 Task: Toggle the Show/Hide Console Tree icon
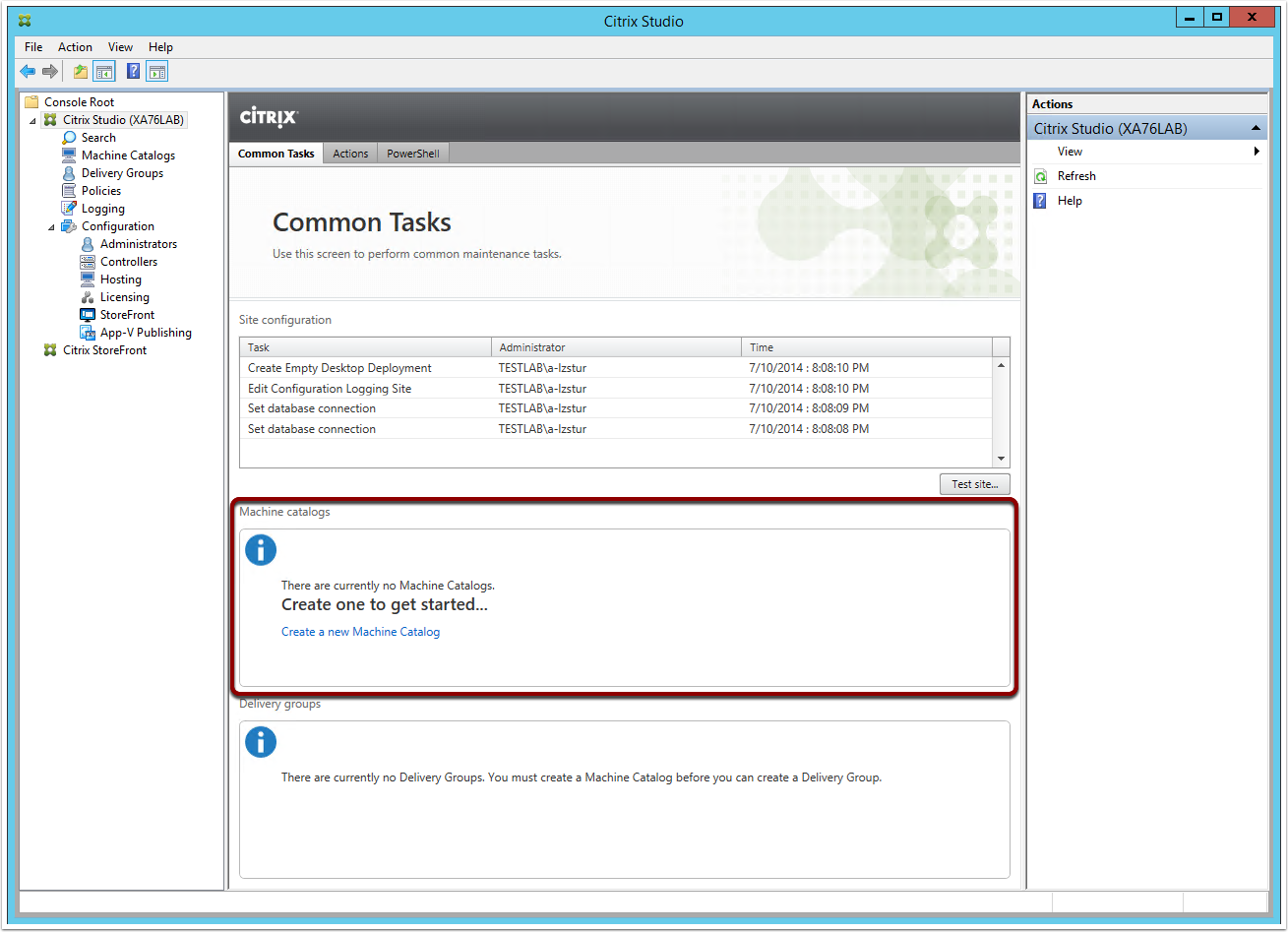pos(103,71)
